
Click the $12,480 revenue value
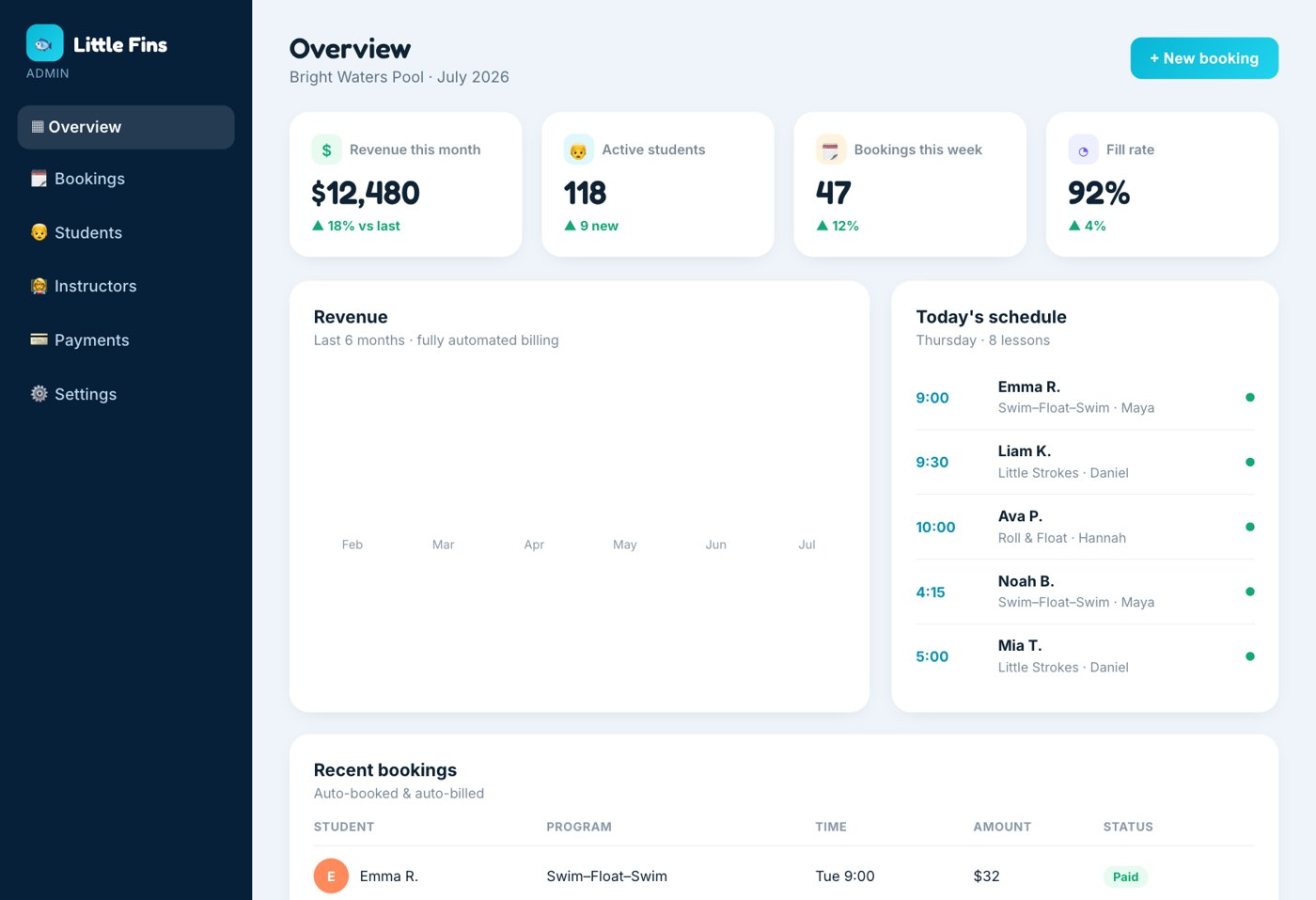366,194
